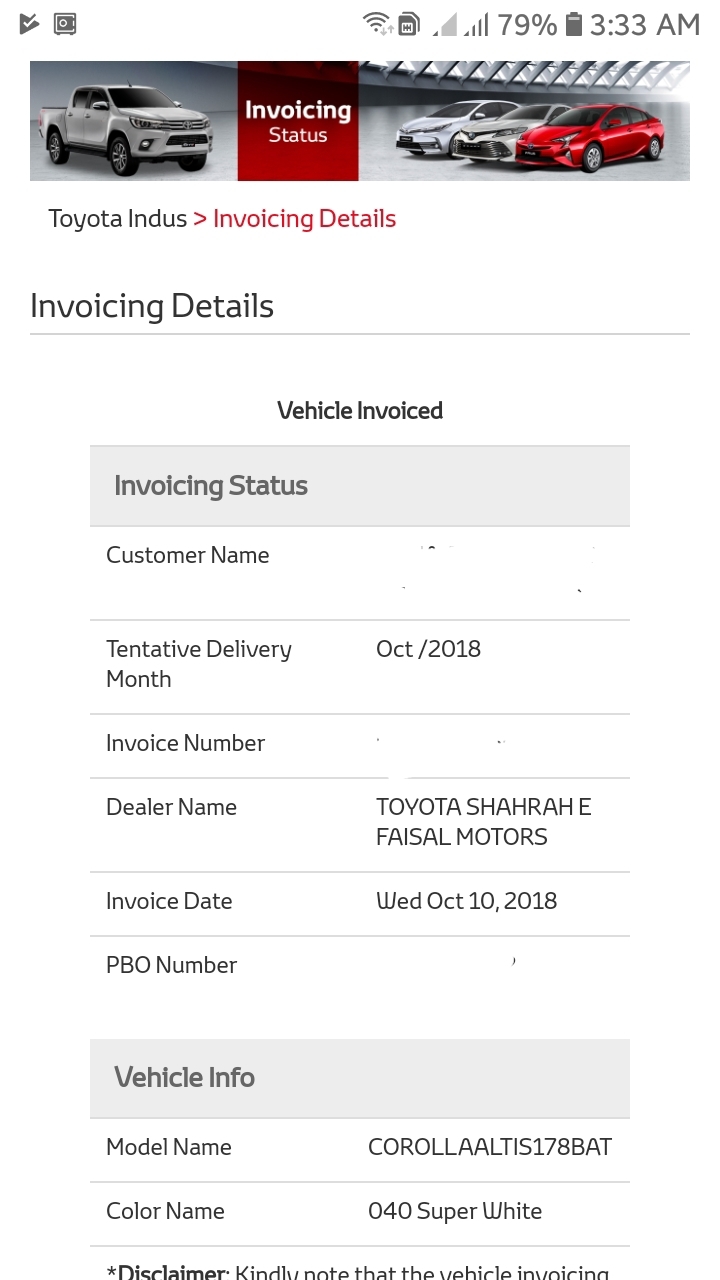Image resolution: width=720 pixels, height=1280 pixels.
Task: Tap the Vehicle Info section header
Action: pyautogui.click(x=360, y=1078)
